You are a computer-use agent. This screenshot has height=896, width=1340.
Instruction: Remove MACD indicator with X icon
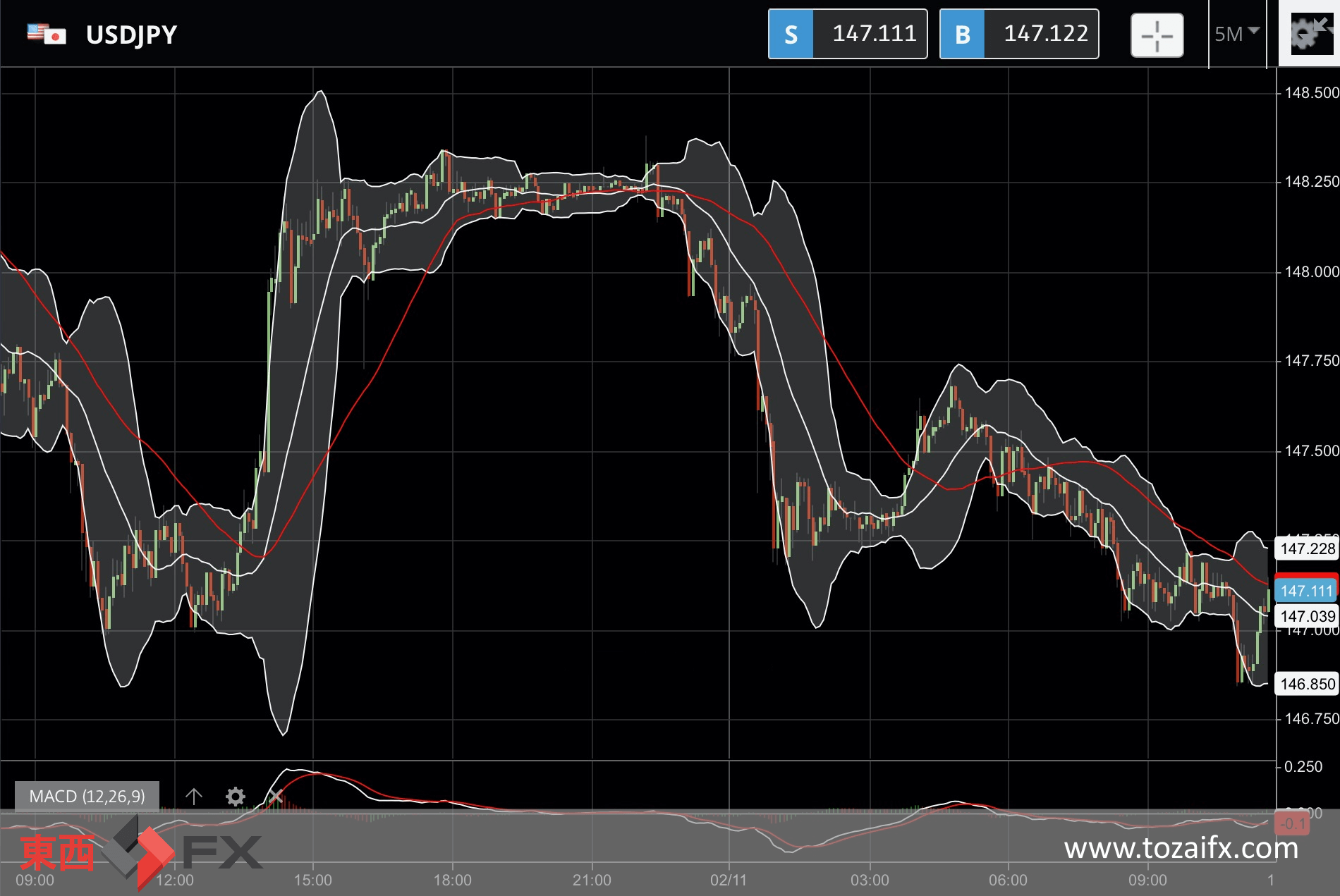276,797
